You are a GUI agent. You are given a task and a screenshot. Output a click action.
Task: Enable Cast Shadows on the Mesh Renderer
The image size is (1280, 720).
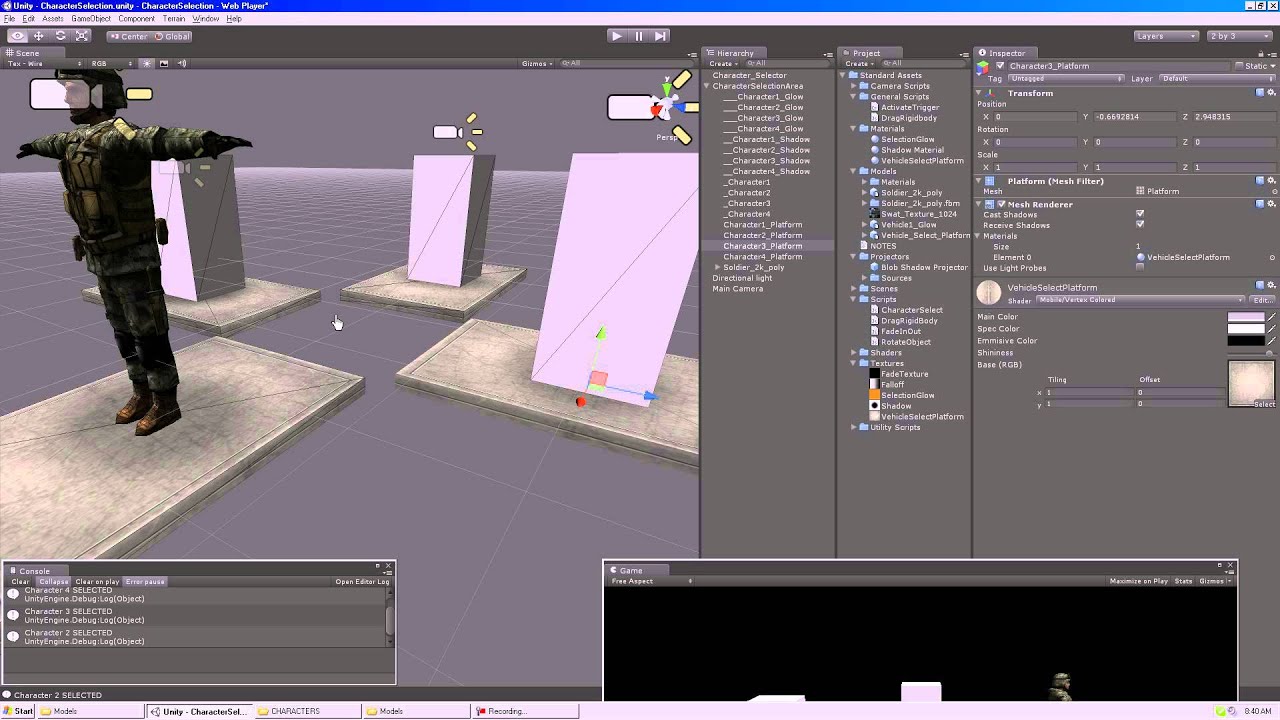1140,214
